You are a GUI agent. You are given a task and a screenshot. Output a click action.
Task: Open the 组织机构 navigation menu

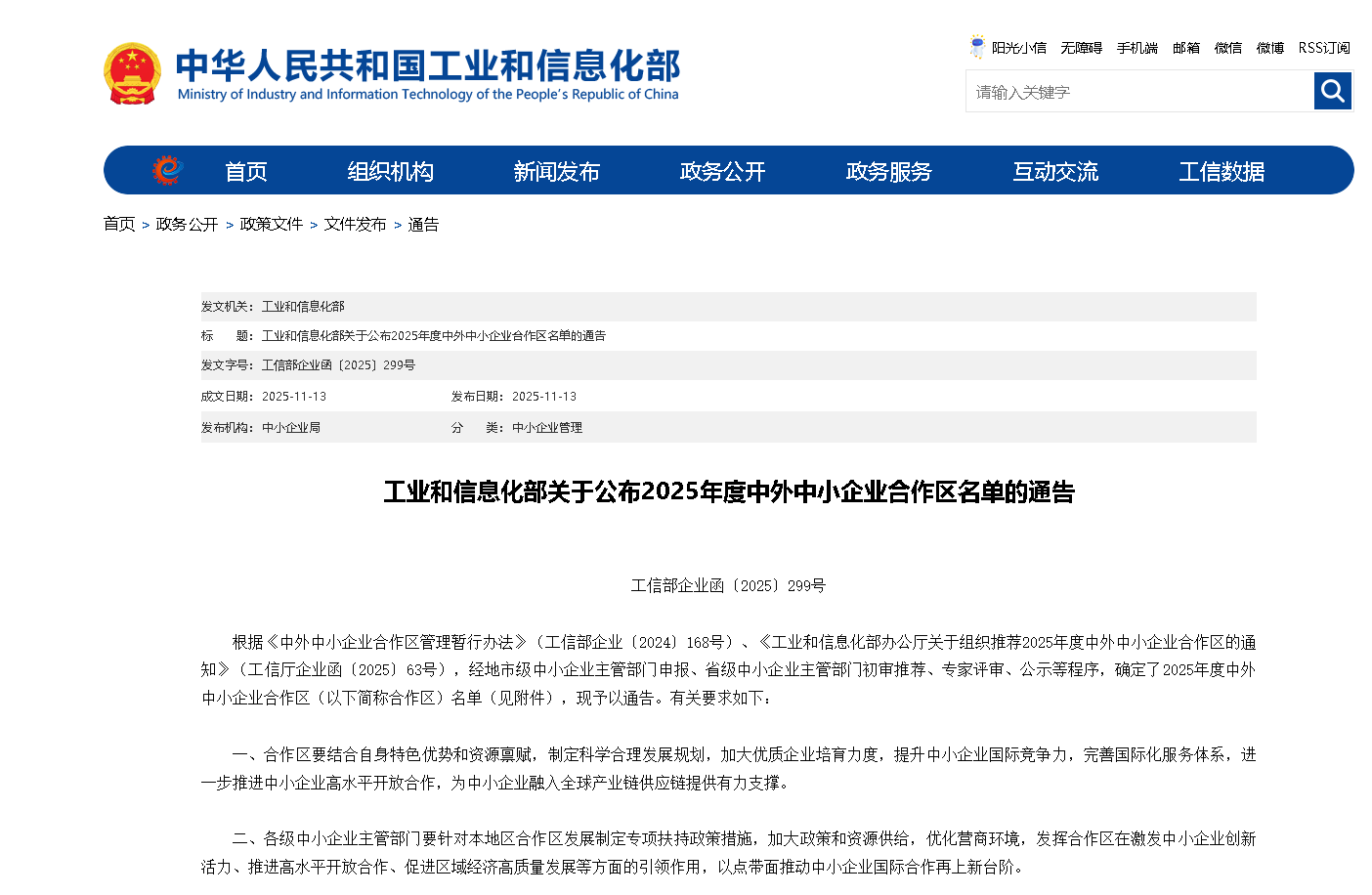[390, 170]
